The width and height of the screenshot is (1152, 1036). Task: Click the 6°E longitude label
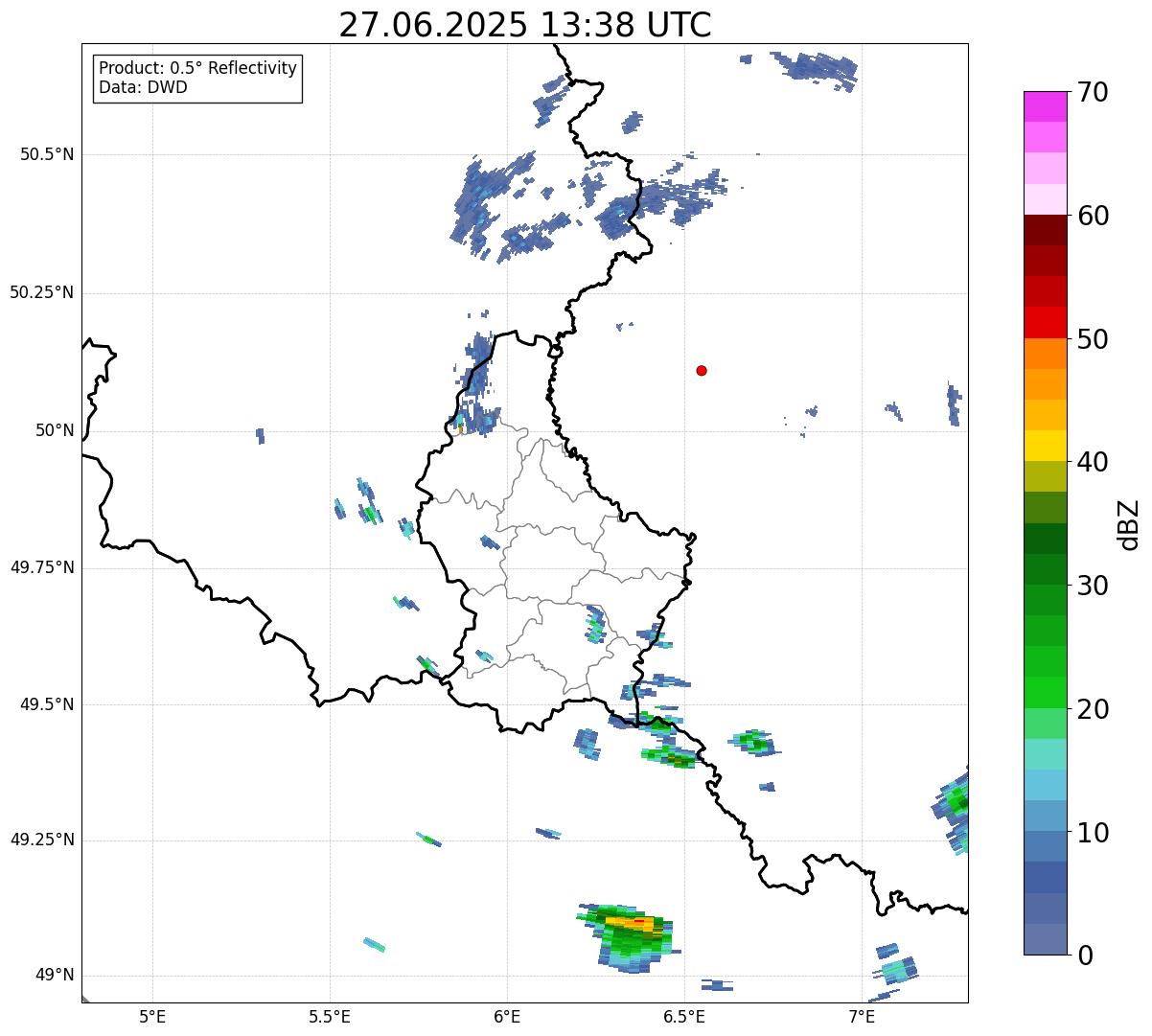tap(507, 1016)
